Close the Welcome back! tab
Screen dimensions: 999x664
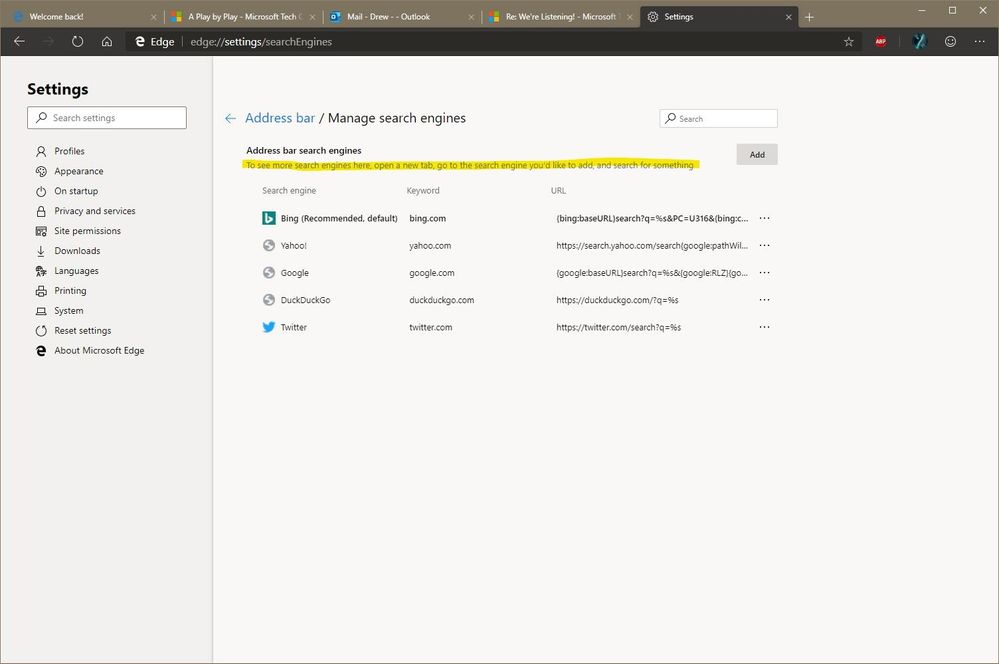coord(154,17)
